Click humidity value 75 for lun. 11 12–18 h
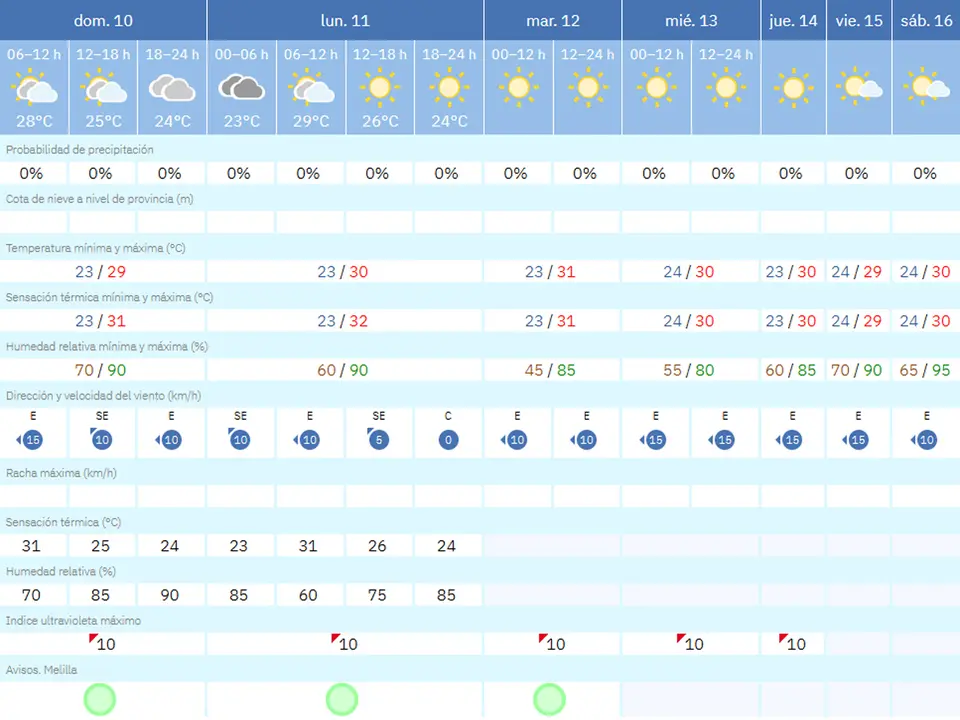Screen dimensions: 960x720 [x=377, y=594]
